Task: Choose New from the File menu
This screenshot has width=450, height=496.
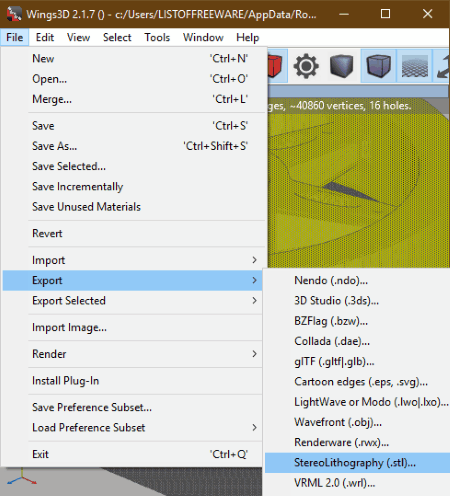Action: coord(134,59)
